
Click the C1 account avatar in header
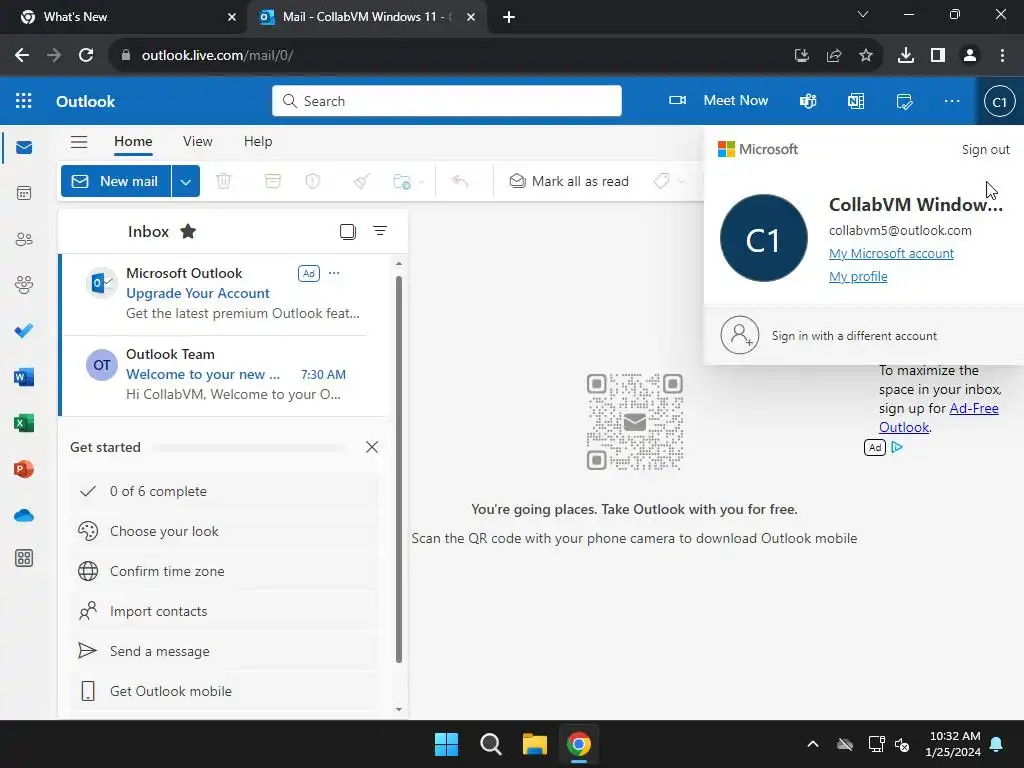coord(999,101)
